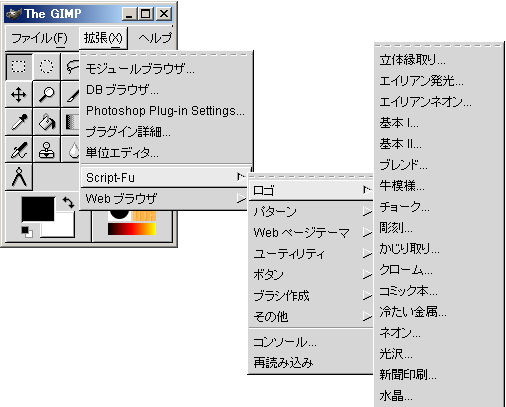
Task: Choose the コミック本... logo script
Action: pos(438,291)
